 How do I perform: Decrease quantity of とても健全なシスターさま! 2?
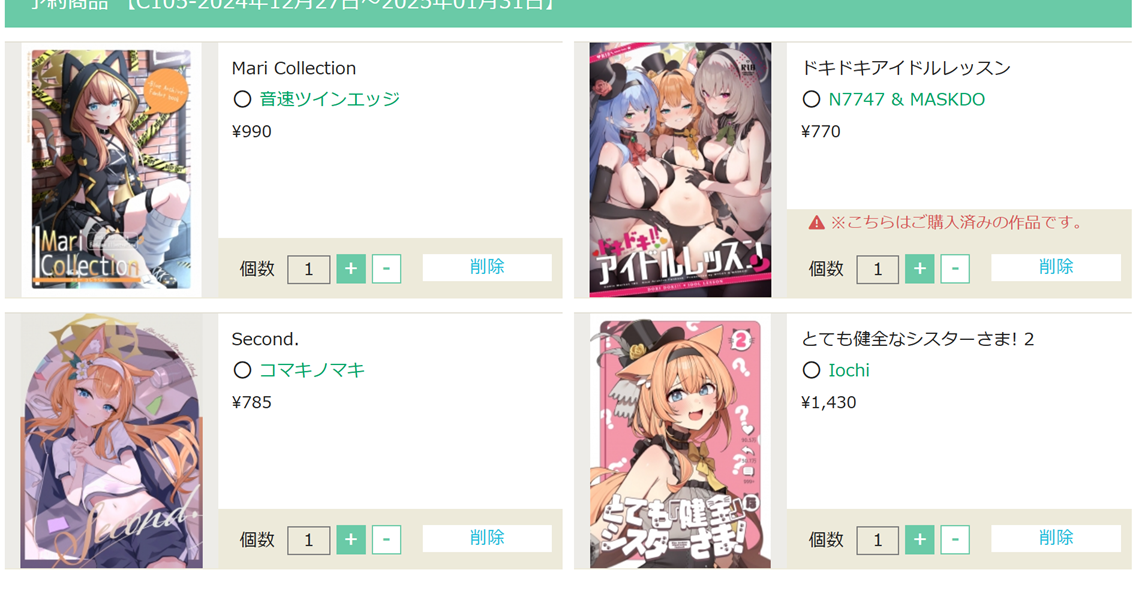[x=955, y=540]
